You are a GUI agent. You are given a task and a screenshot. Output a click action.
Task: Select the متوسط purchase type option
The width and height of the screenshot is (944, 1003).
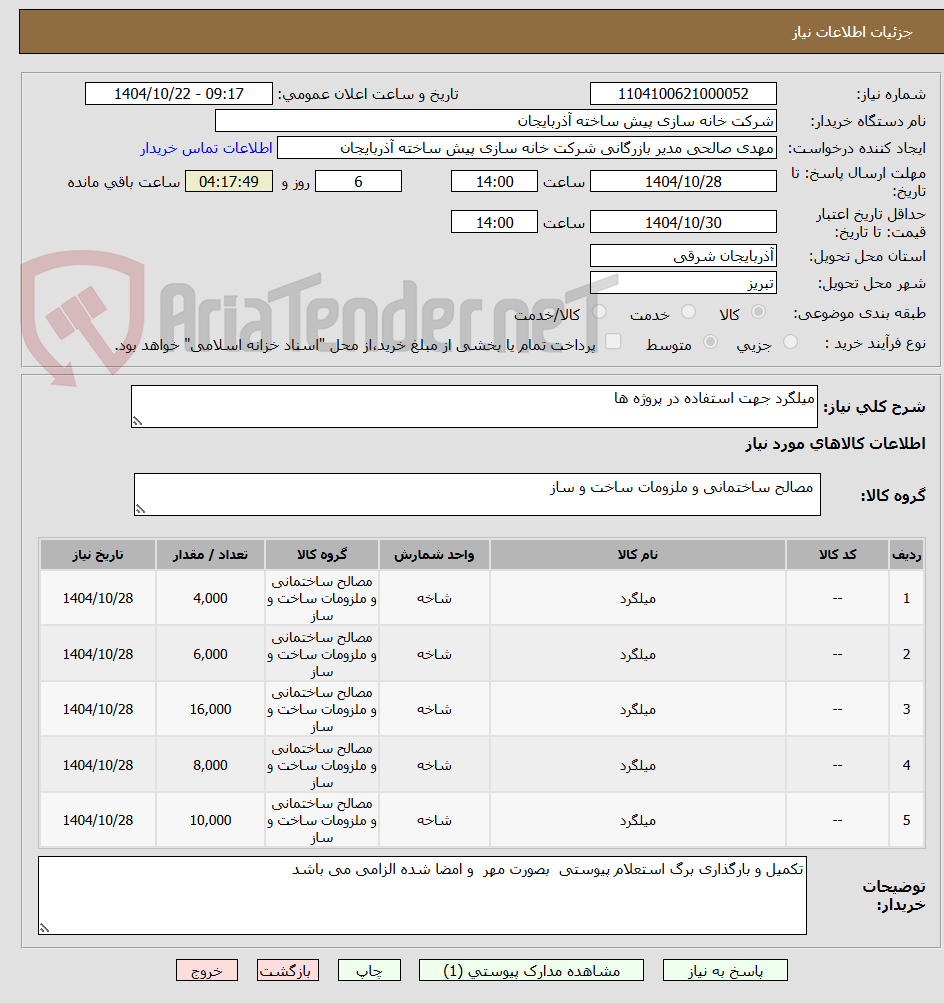click(x=711, y=342)
